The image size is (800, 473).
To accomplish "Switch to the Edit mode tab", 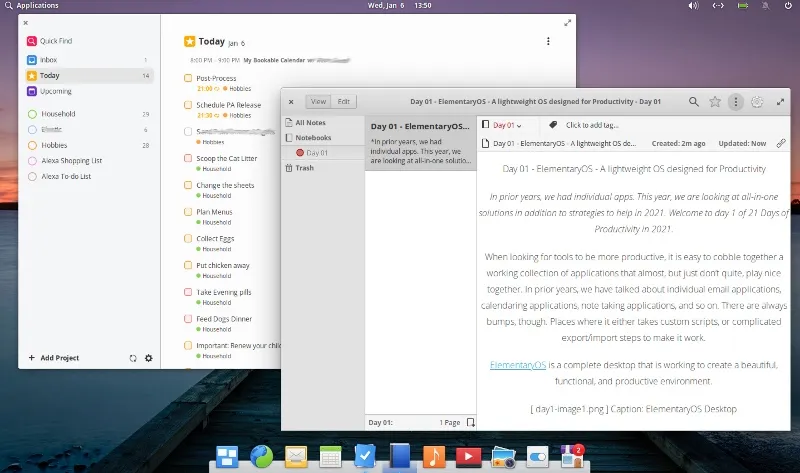I will point(344,101).
